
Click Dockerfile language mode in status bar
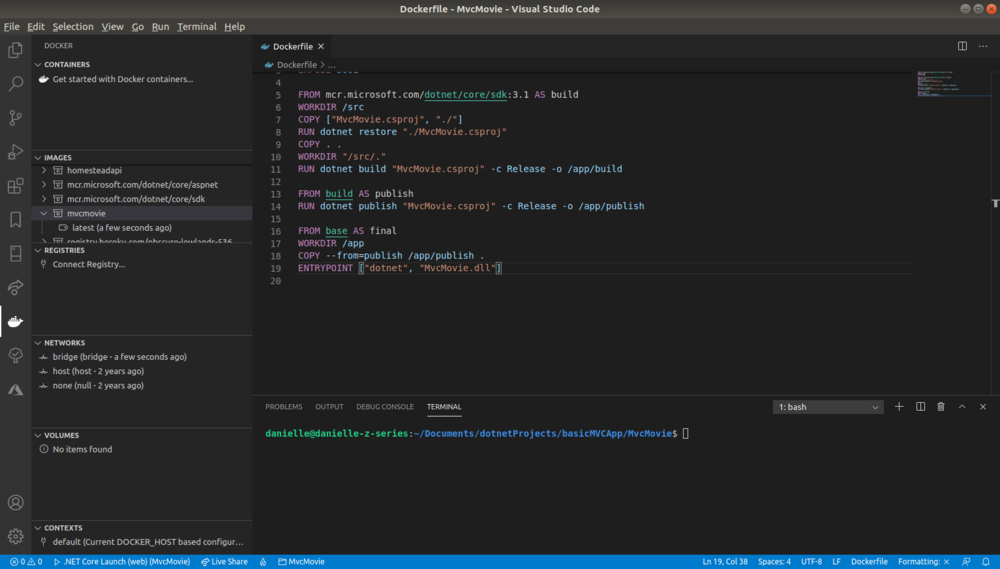[x=869, y=561]
